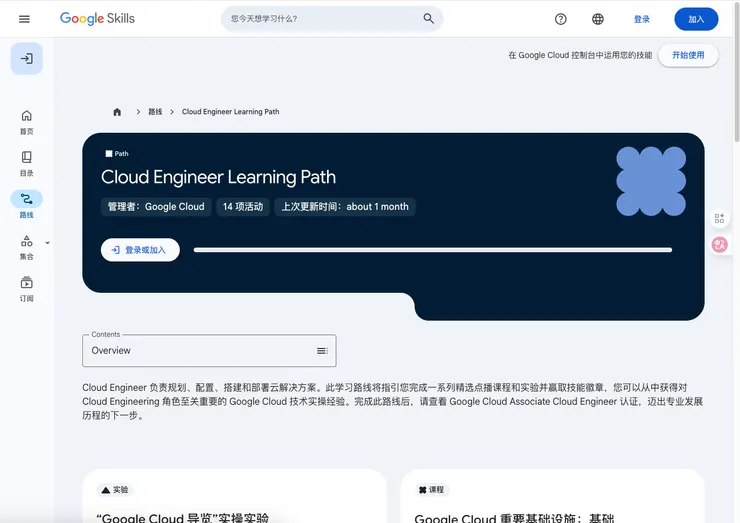The width and height of the screenshot is (740, 523).
Task: Open the hamburger main menu
Action: [x=24, y=19]
